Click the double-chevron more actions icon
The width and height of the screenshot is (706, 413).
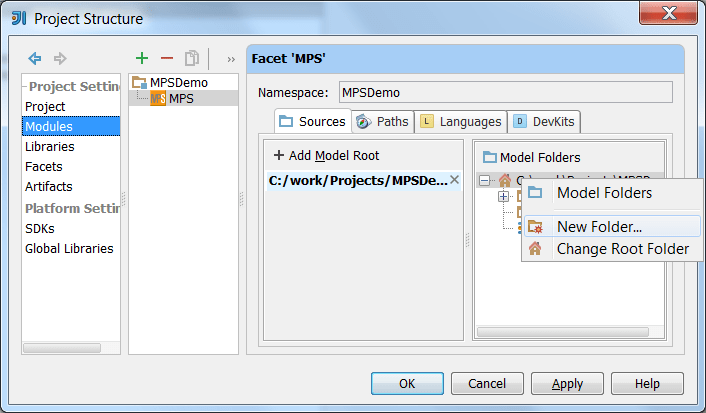[231, 59]
